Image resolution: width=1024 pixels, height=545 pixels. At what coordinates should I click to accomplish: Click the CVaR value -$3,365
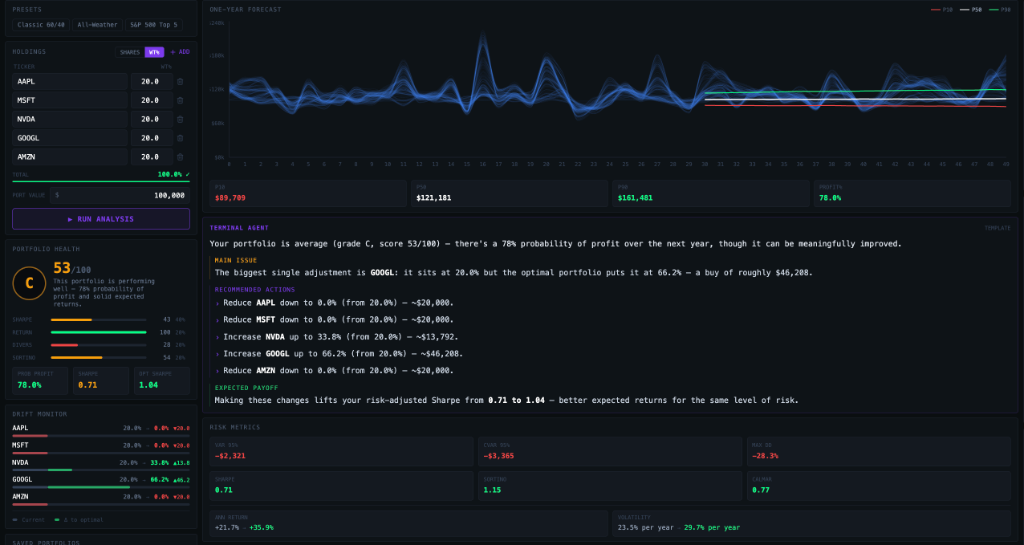point(499,456)
